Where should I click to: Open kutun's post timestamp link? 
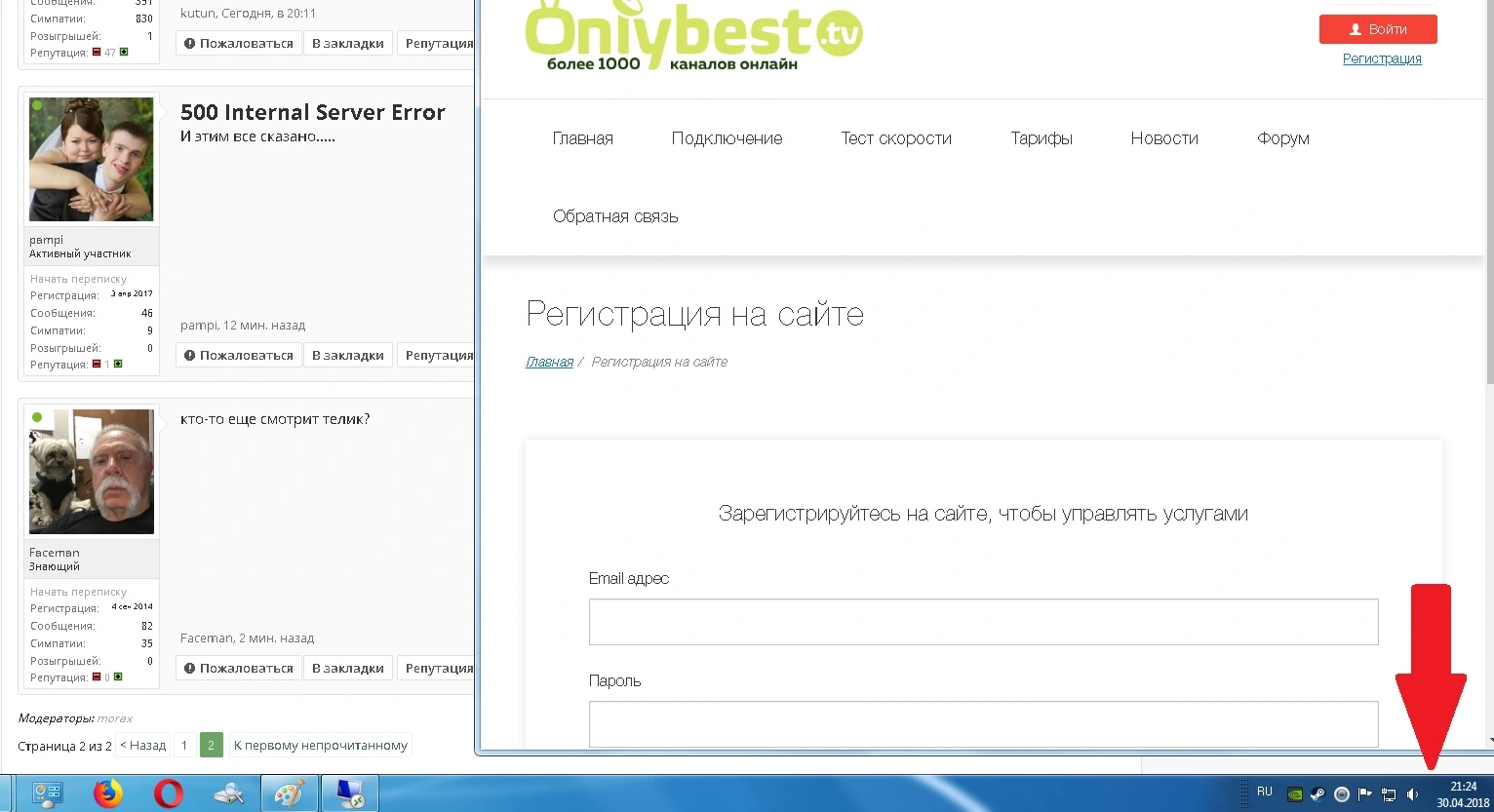coord(268,14)
